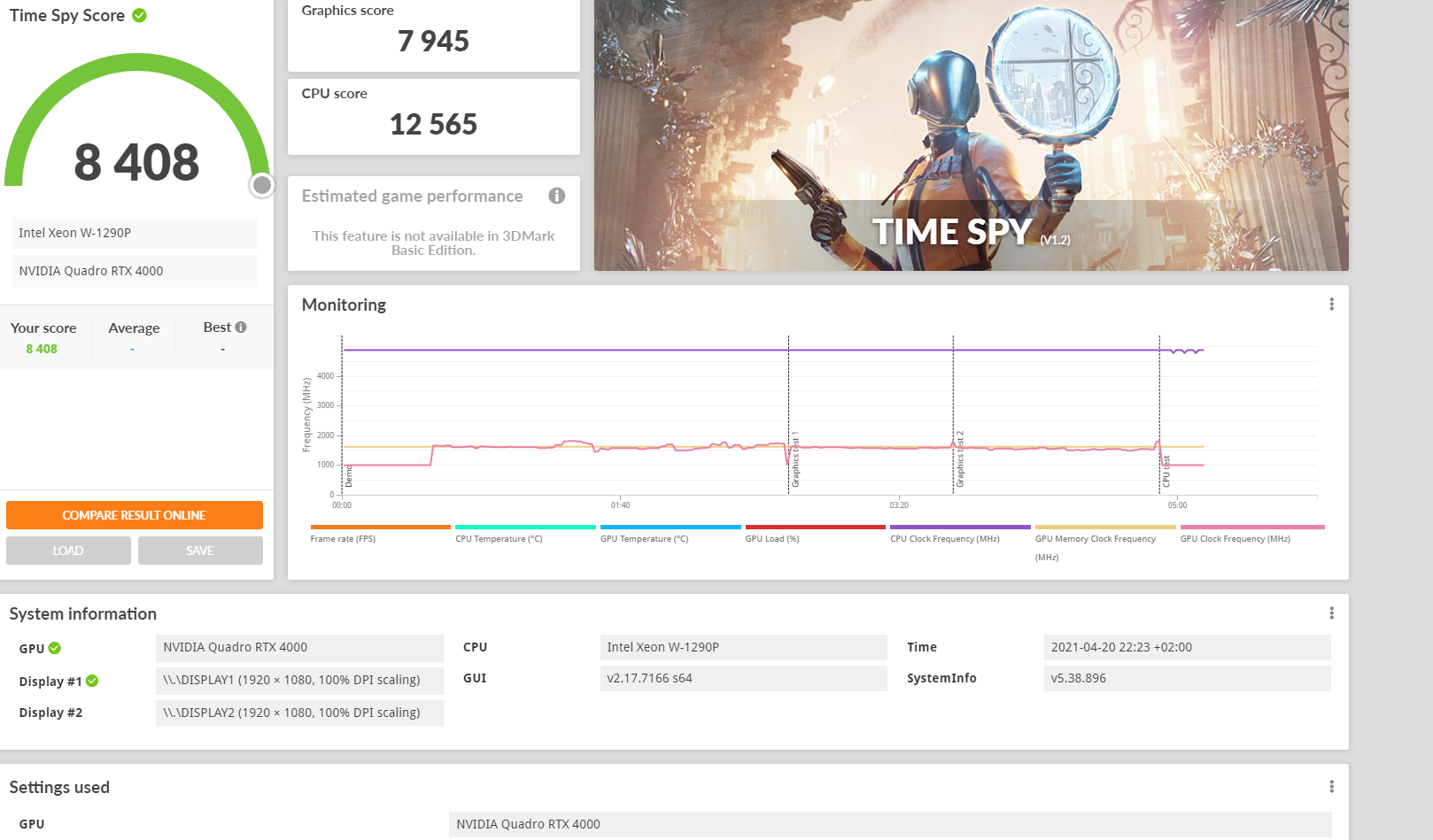
Task: Toggle the GPU Temperature legend series
Action: tap(644, 538)
